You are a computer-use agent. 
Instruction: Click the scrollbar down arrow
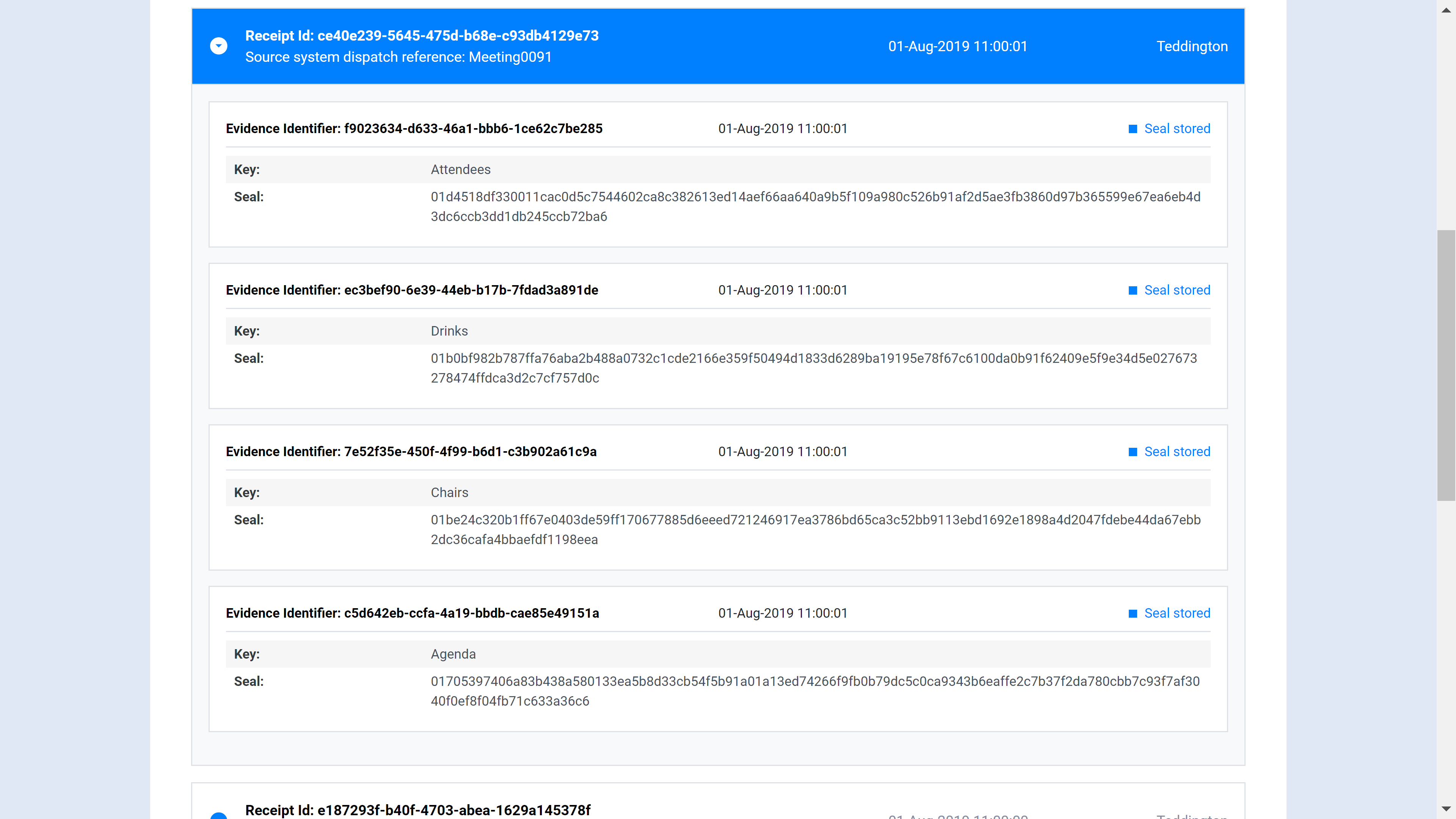coord(1446,809)
